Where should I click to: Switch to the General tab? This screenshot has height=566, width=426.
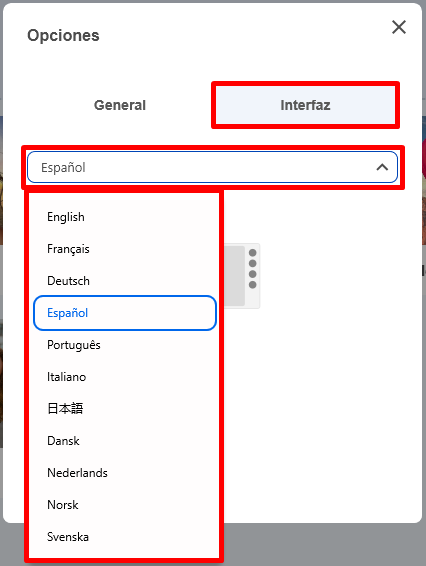tap(120, 105)
